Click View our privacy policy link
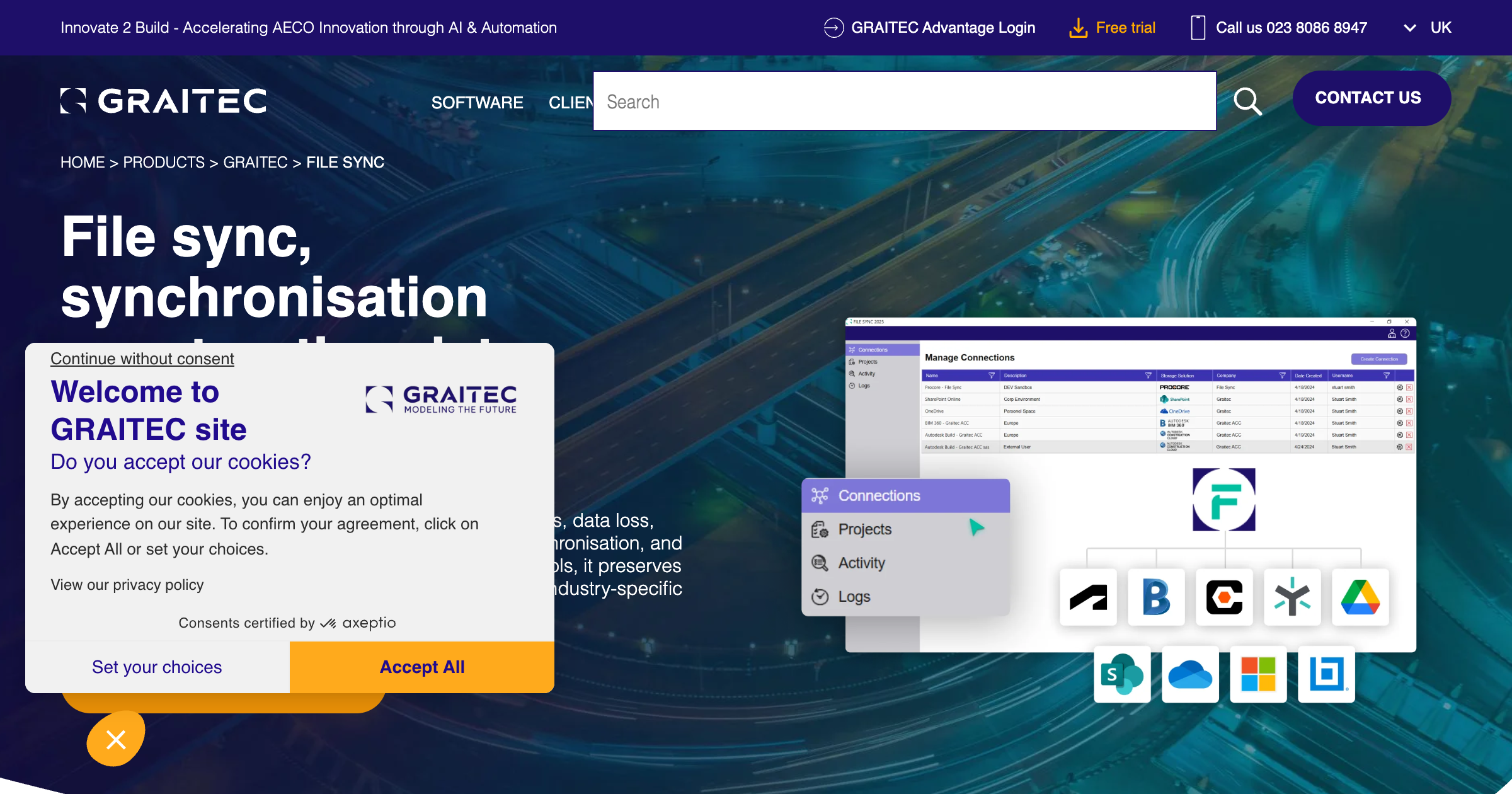The image size is (1512, 794). pos(127,585)
